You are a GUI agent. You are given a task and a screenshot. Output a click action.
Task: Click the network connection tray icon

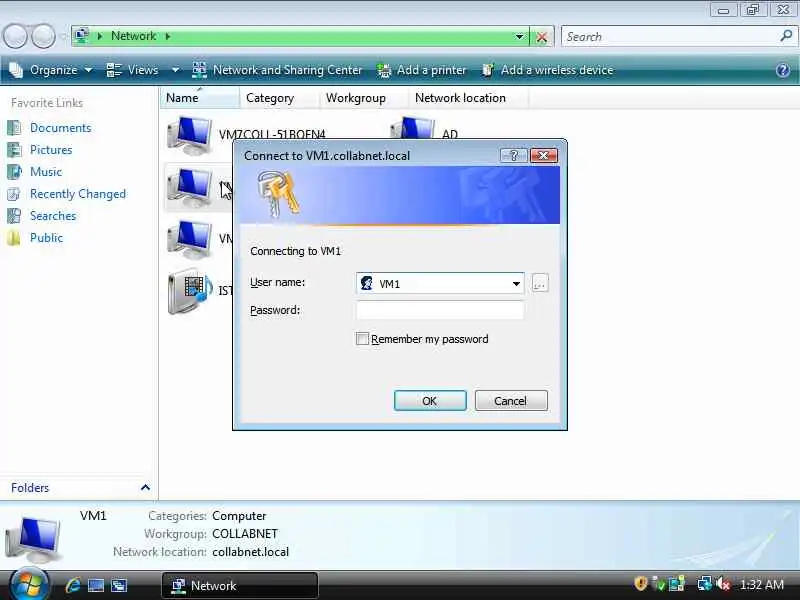point(705,583)
